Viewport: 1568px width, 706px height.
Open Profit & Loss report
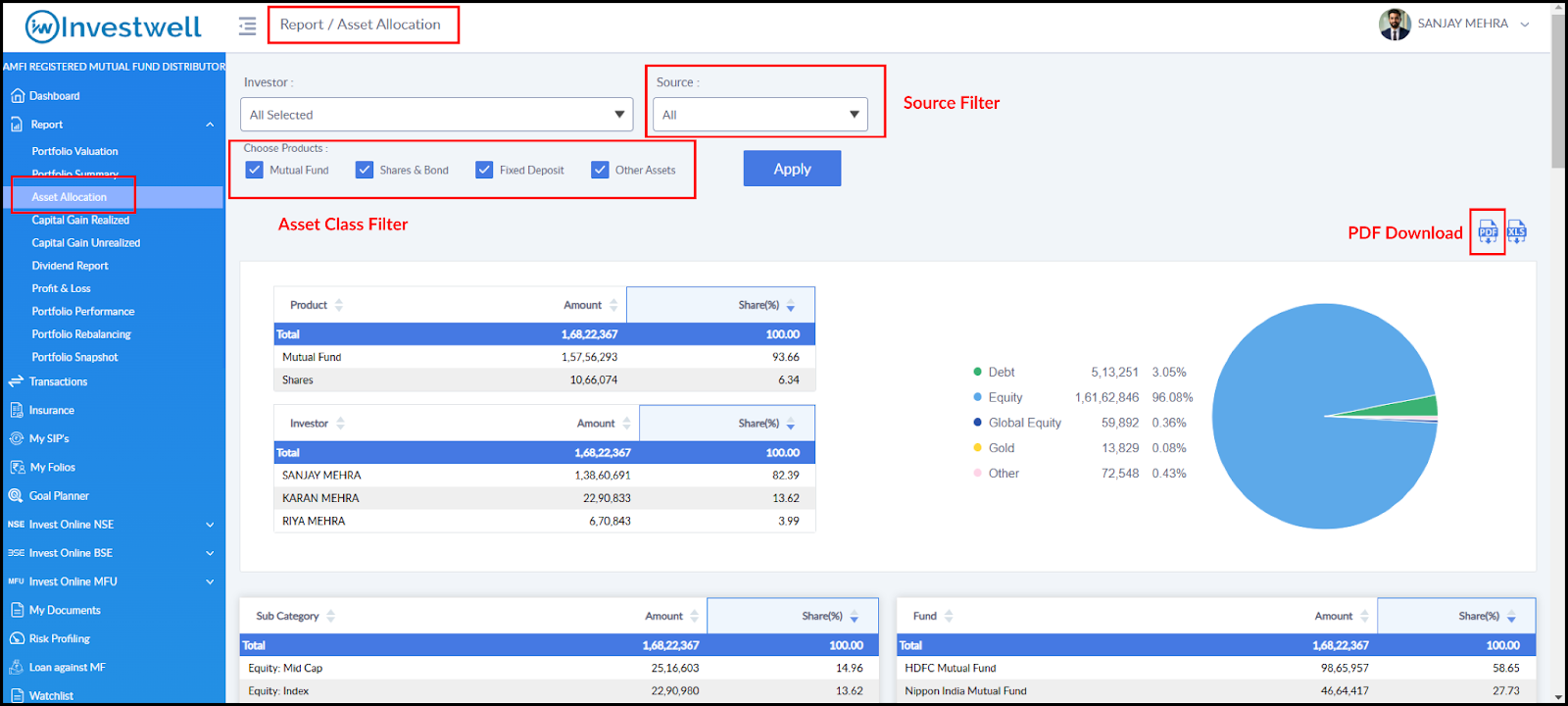(61, 288)
